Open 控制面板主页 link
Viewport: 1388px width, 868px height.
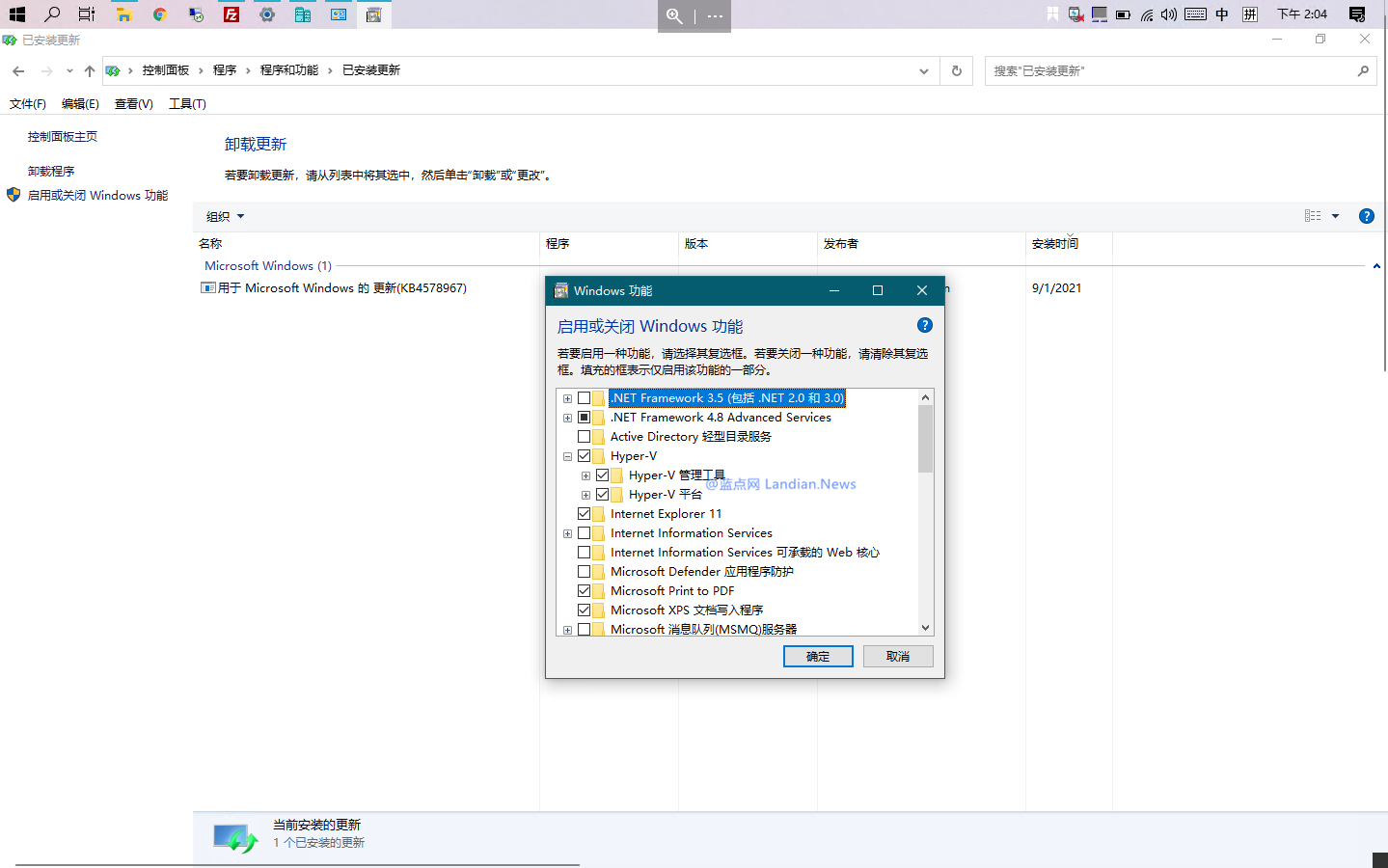pyautogui.click(x=63, y=137)
